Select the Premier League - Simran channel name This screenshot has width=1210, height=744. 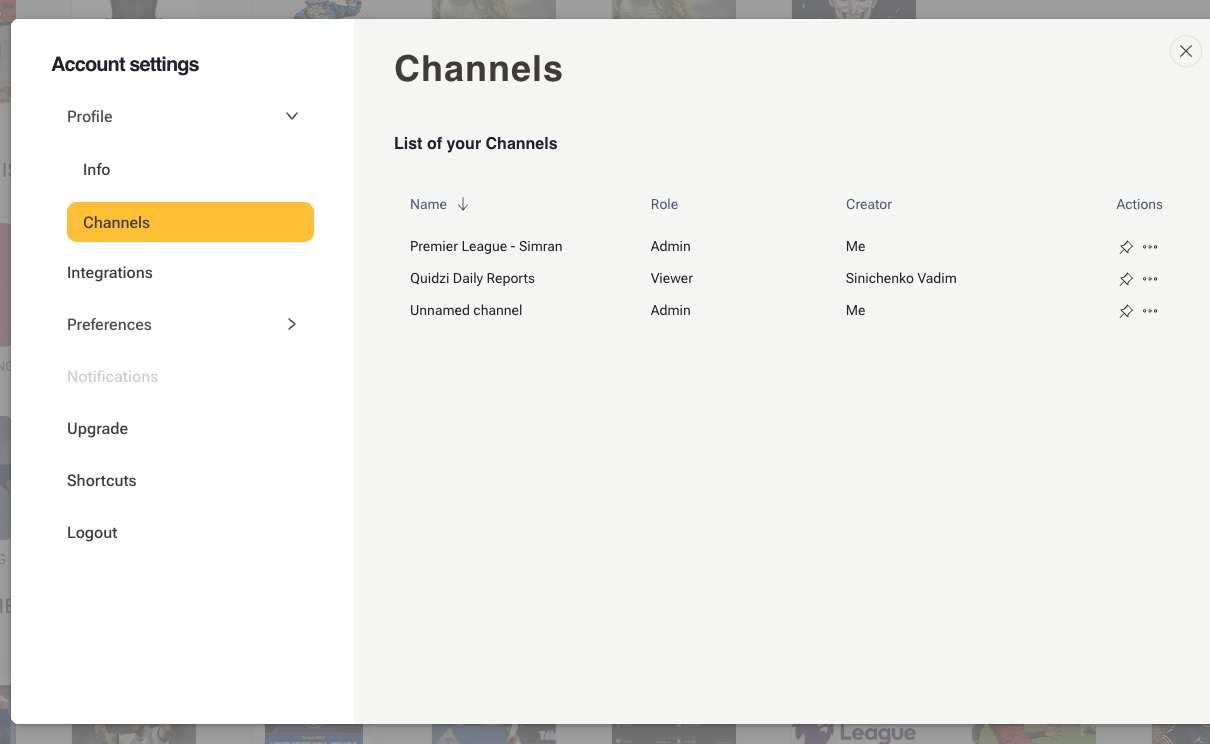486,247
